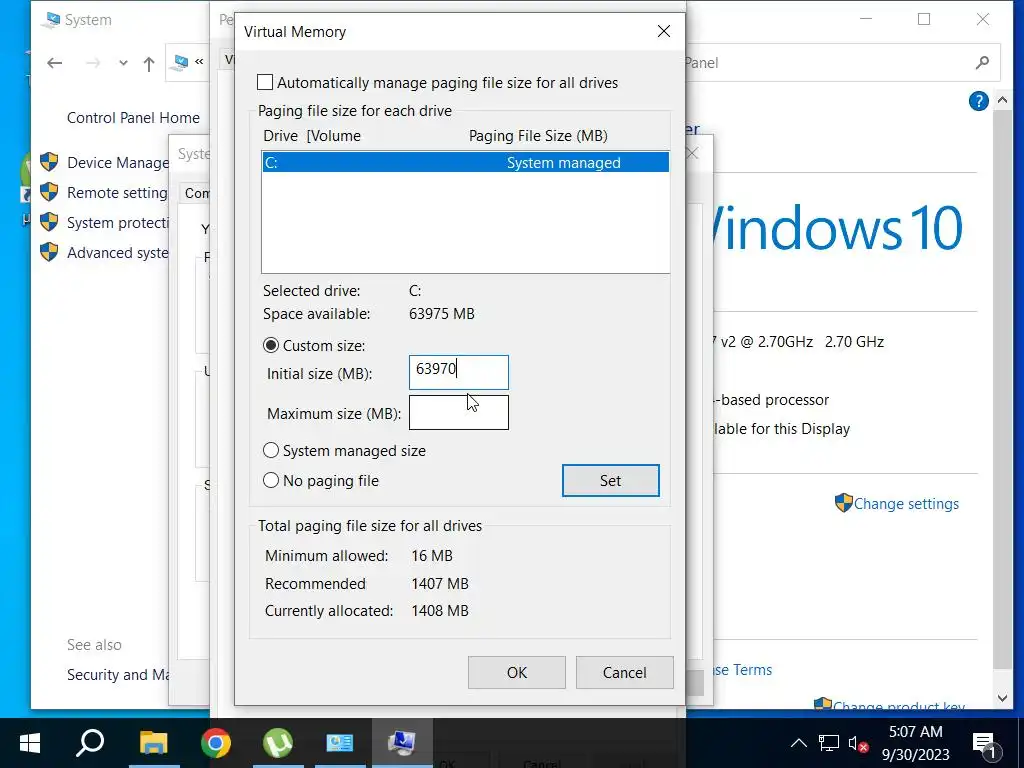Click network tray icon
Image resolution: width=1024 pixels, height=768 pixels.
coord(829,743)
